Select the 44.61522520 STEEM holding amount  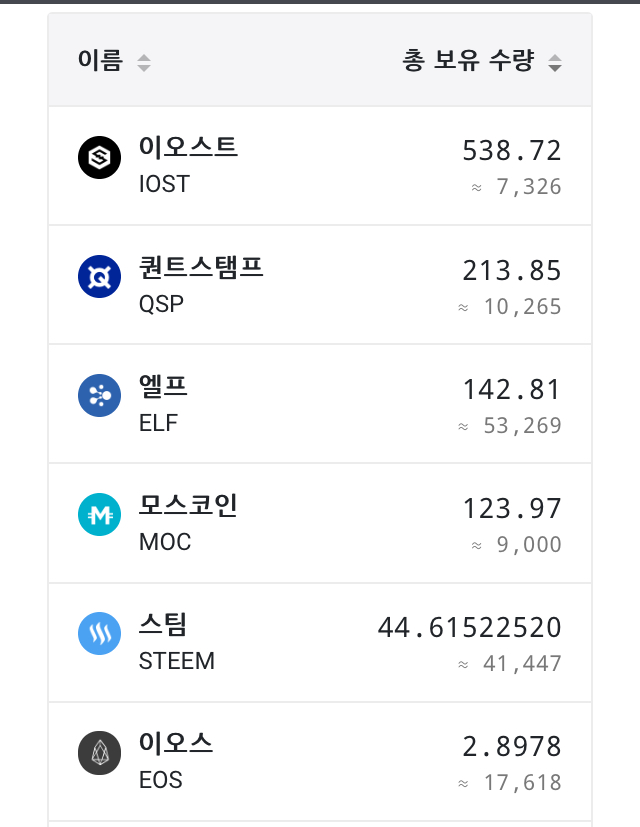(x=469, y=628)
